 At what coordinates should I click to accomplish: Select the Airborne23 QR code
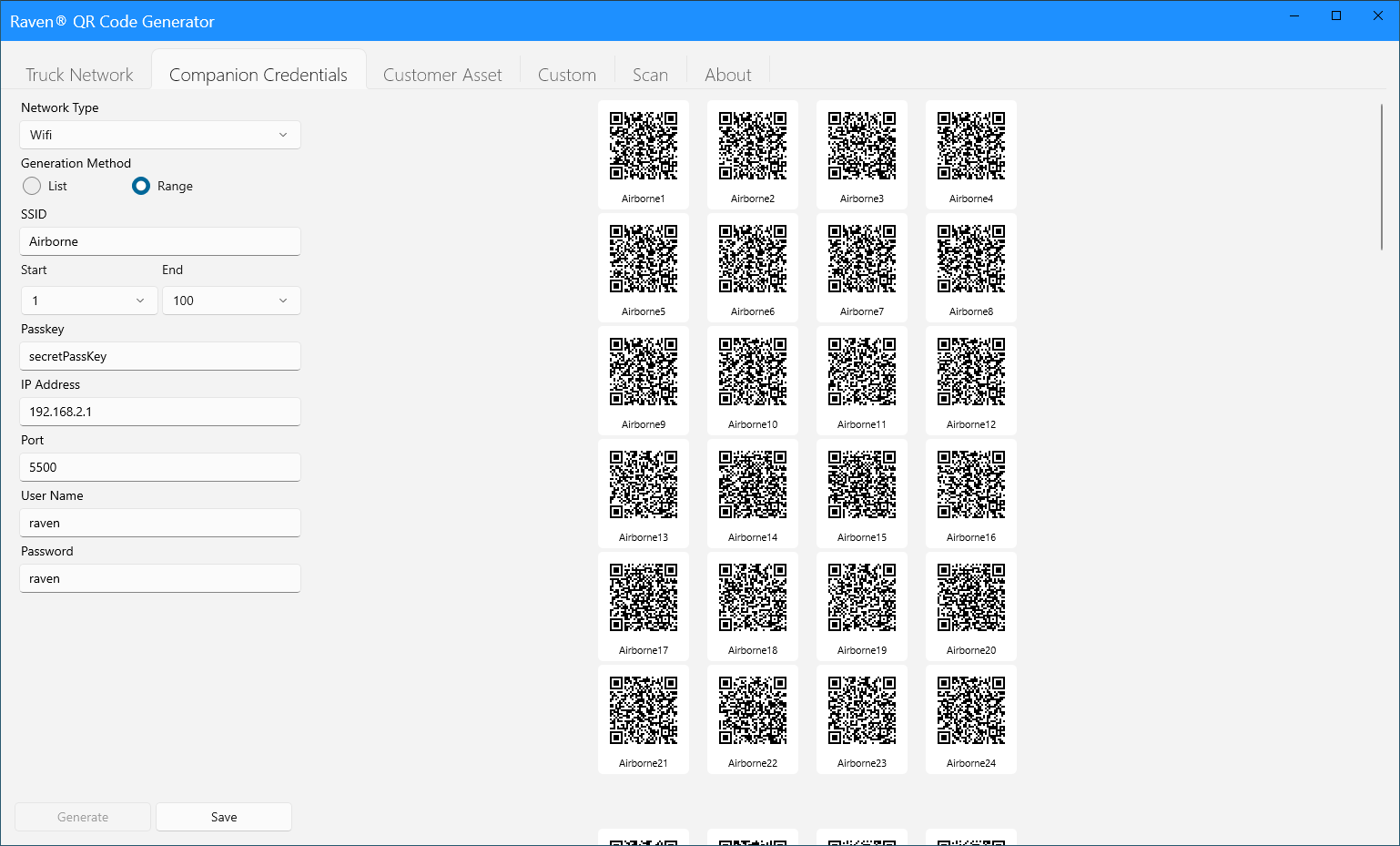[862, 719]
